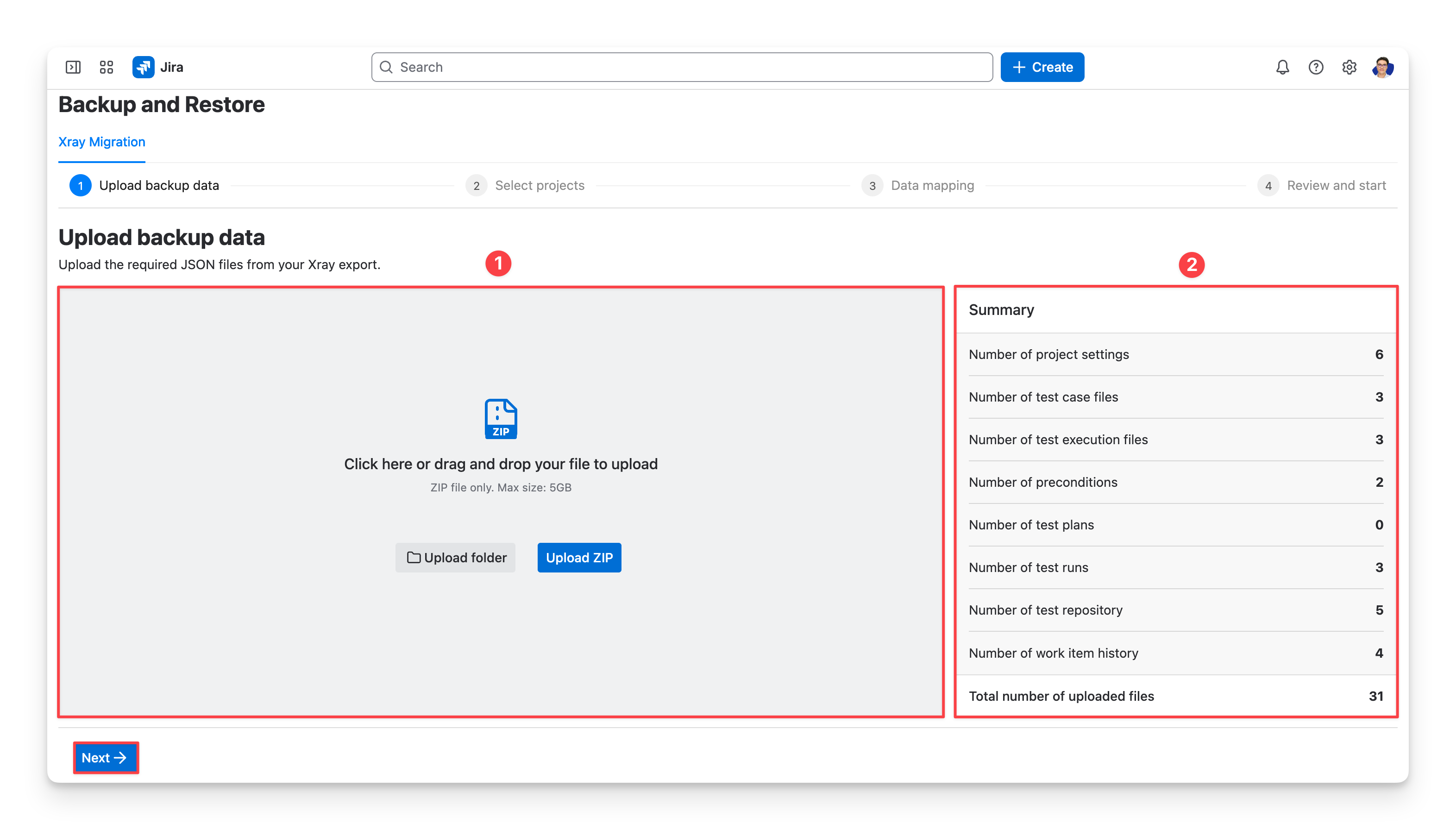Click the search field in the top bar

(682, 67)
